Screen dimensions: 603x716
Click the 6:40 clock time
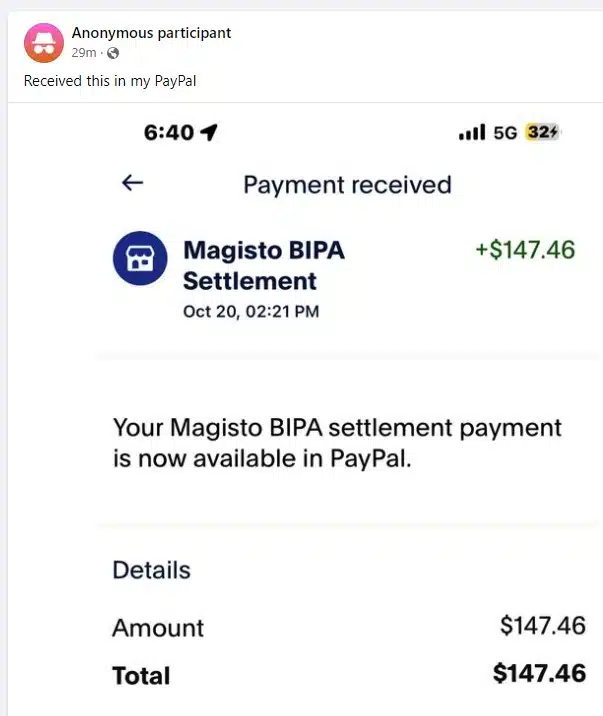168,133
